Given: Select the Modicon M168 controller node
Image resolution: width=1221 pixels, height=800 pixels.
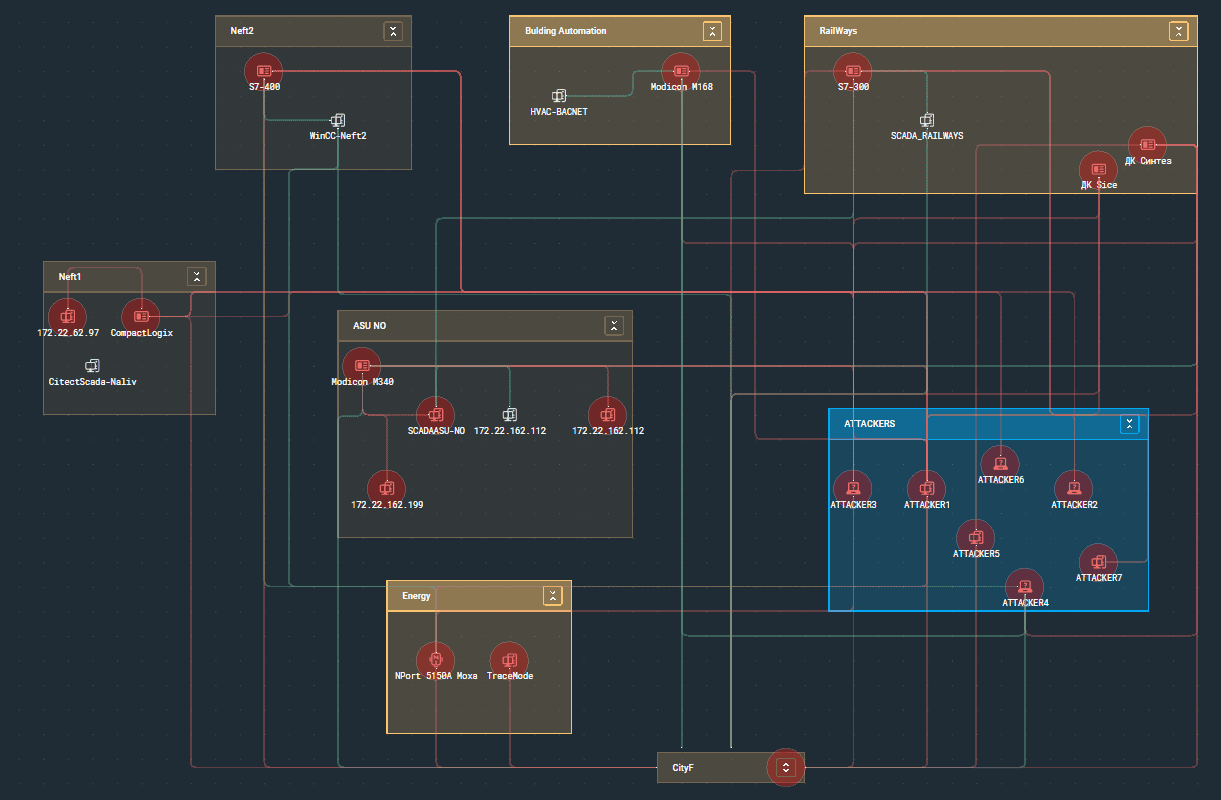Looking at the screenshot, I should 681,71.
